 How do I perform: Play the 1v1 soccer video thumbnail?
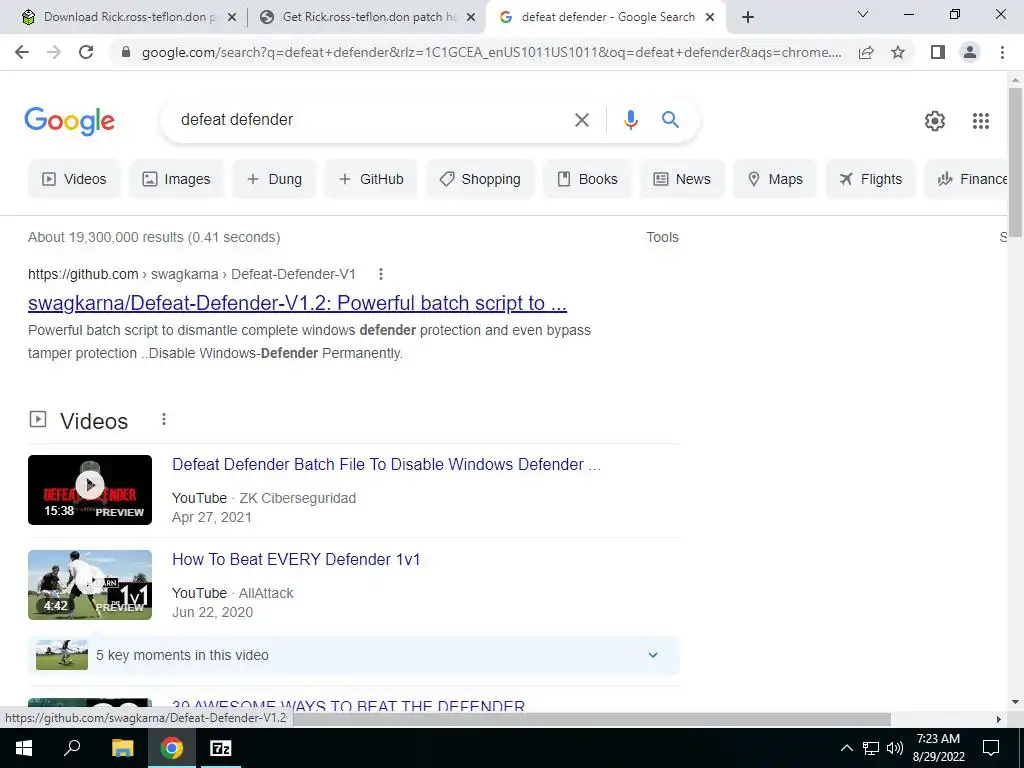pos(90,584)
